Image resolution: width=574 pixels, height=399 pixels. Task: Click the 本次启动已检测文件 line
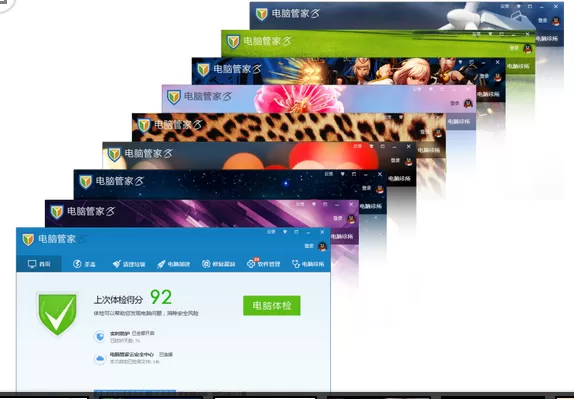click(135, 362)
